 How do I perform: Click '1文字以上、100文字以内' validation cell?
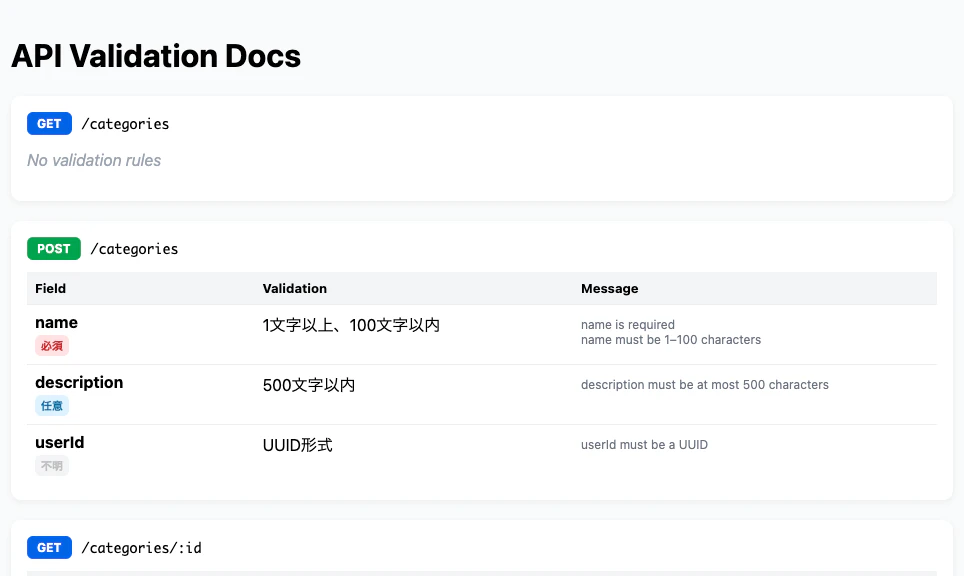click(x=351, y=325)
